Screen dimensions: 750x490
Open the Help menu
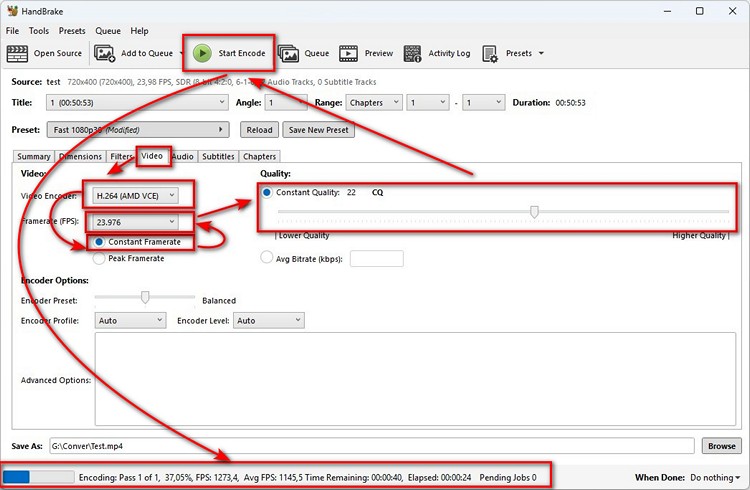139,31
